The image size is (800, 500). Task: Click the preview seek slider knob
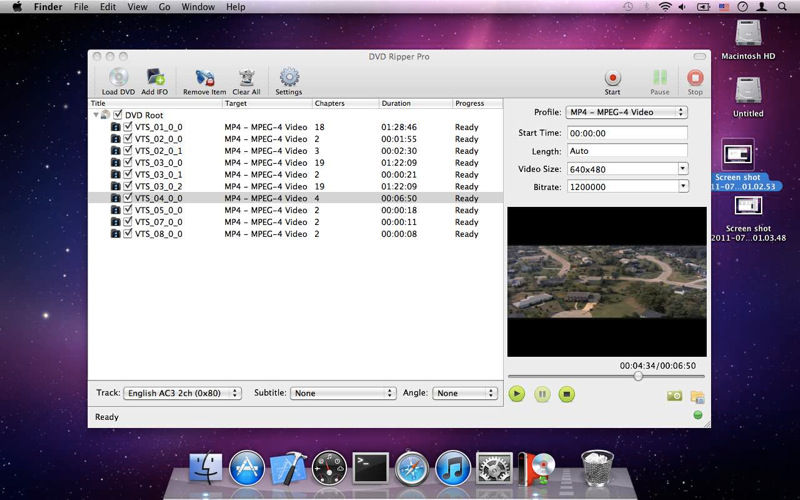[x=638, y=376]
